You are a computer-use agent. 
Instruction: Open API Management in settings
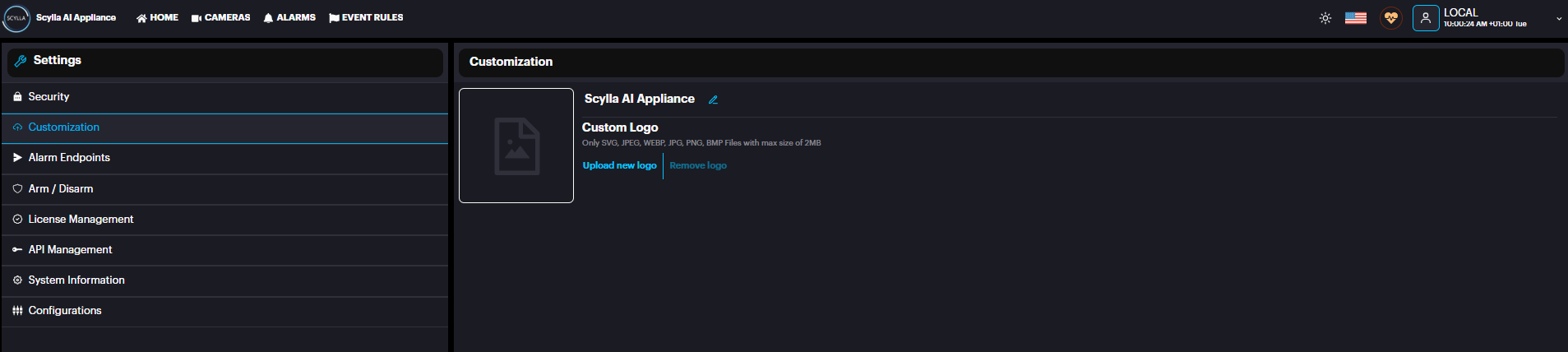(x=70, y=250)
